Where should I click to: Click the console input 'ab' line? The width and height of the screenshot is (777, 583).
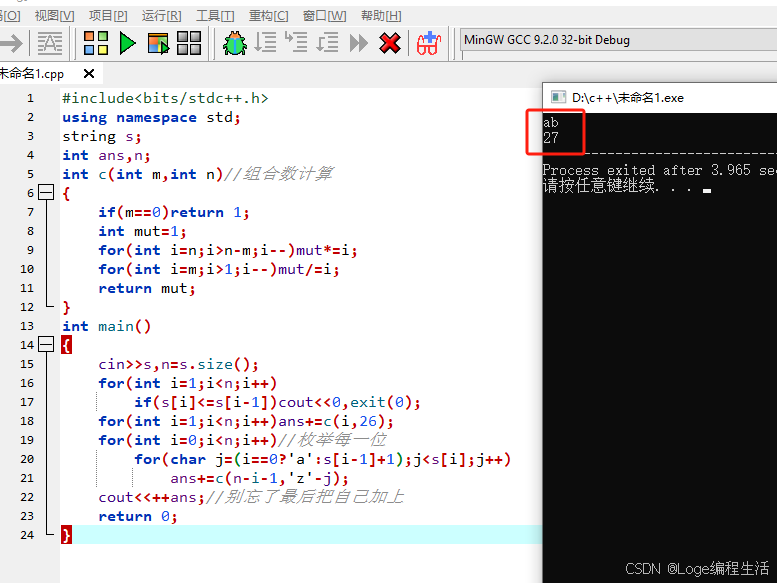coord(551,122)
